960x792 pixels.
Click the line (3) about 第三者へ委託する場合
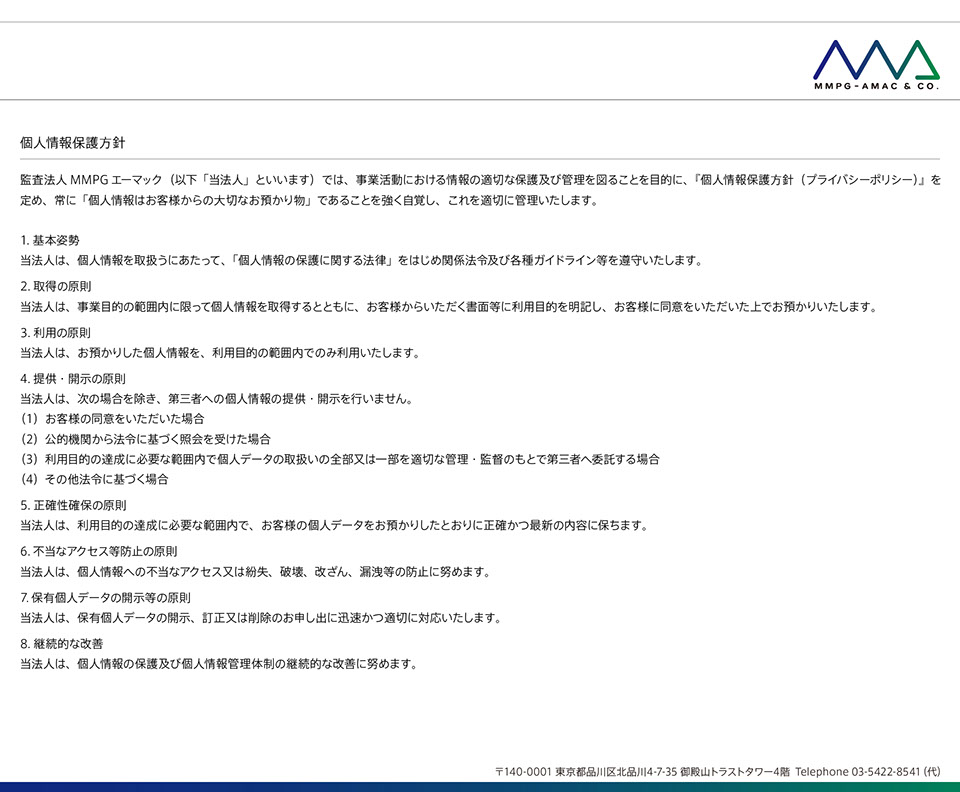tap(340, 460)
